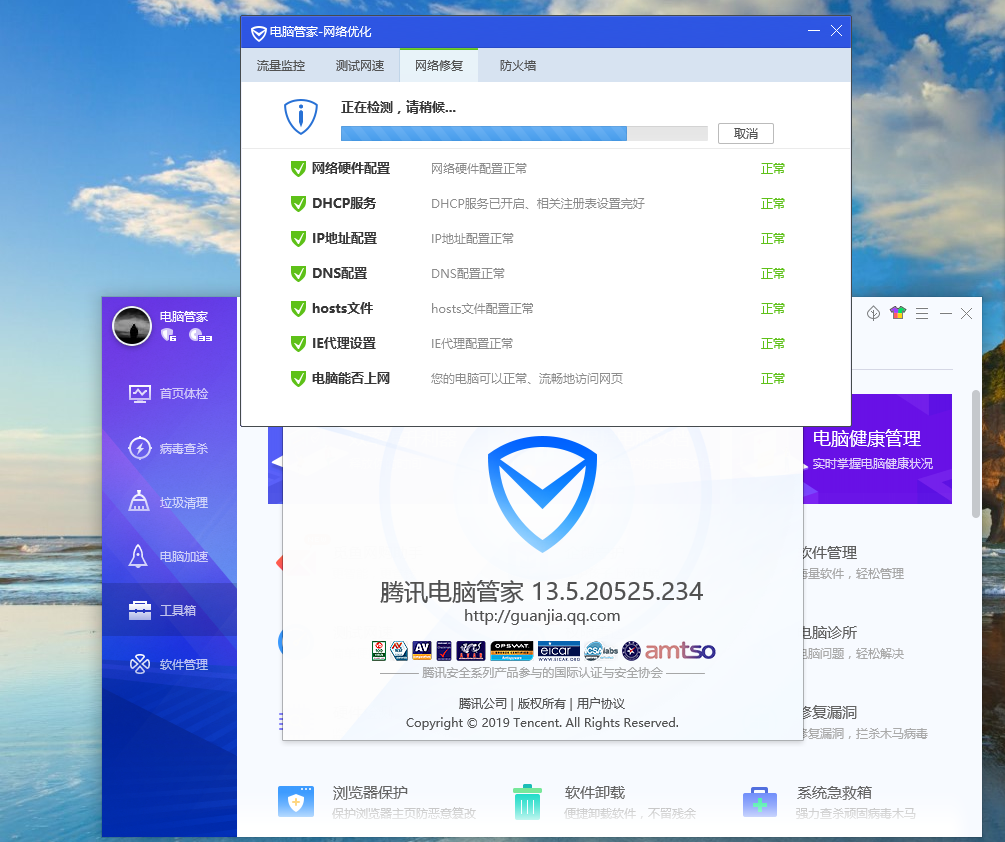Open the skin changer T-shirt icon
This screenshot has height=842, width=1005.
(x=897, y=313)
